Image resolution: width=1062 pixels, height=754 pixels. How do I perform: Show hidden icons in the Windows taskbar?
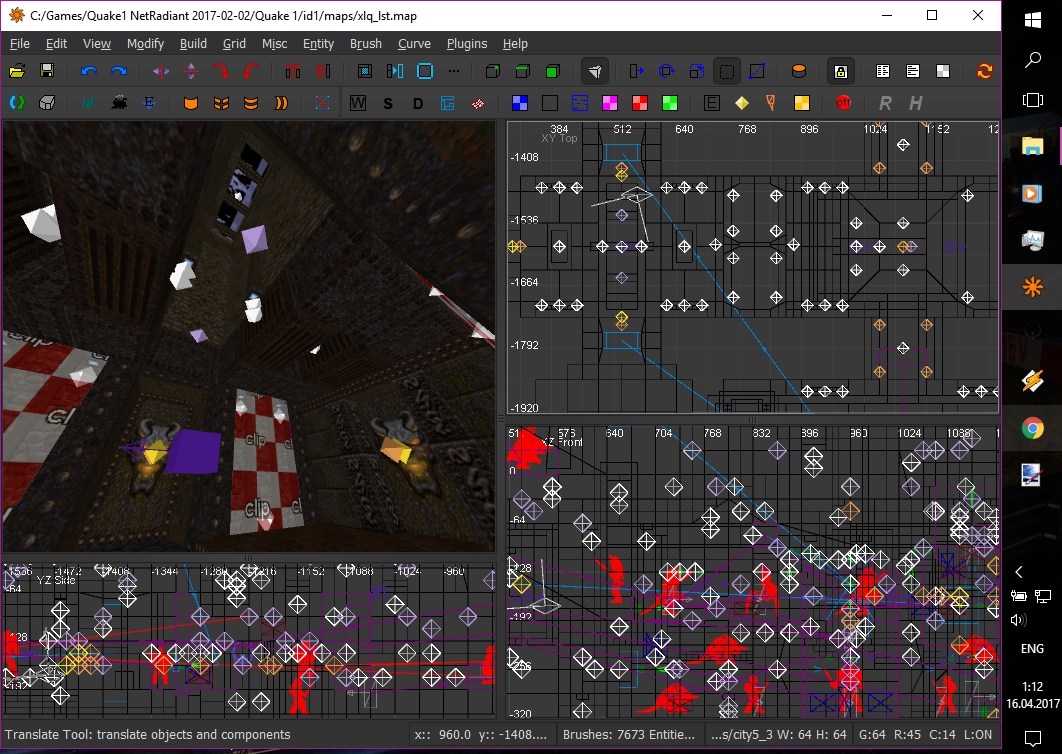1019,572
